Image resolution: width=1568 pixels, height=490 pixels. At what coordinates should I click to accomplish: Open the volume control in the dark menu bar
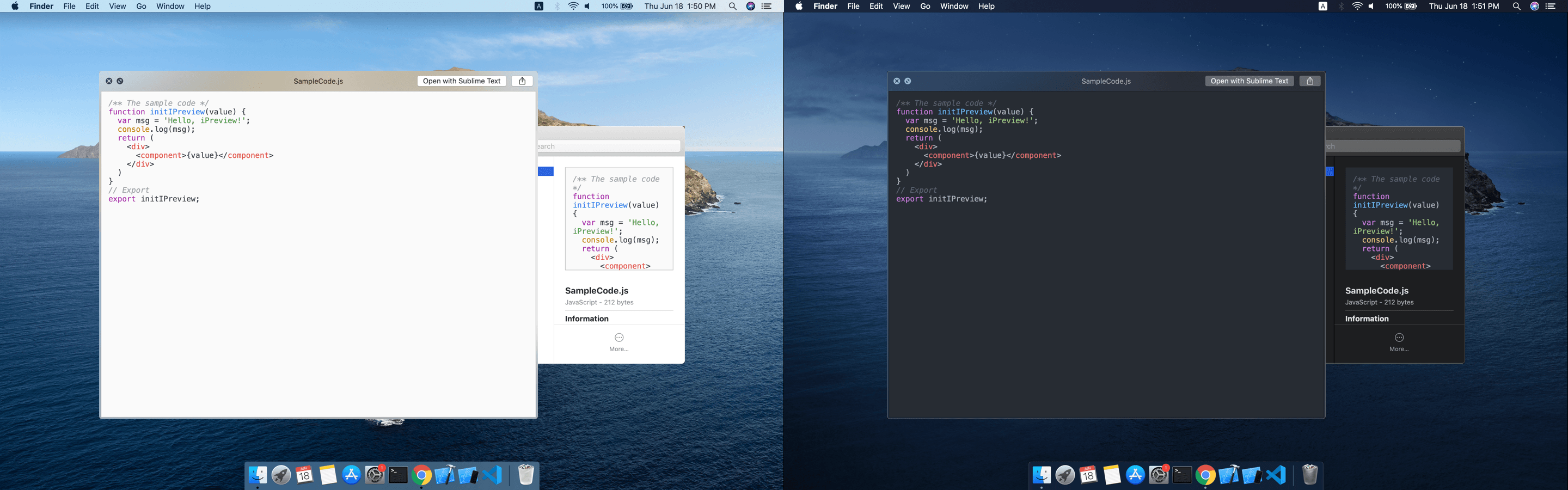[x=1371, y=6]
